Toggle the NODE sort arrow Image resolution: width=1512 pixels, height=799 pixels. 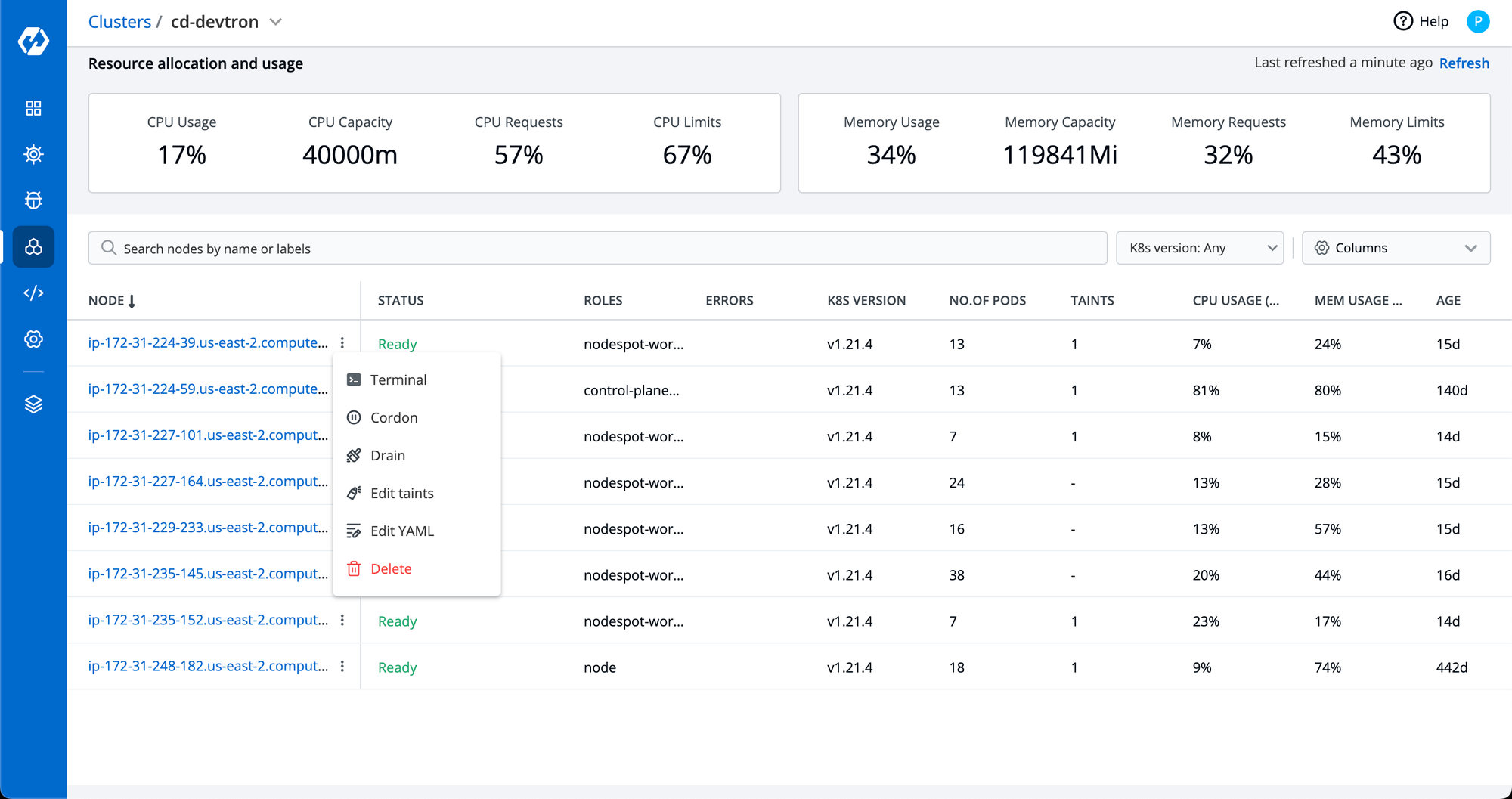coord(132,301)
